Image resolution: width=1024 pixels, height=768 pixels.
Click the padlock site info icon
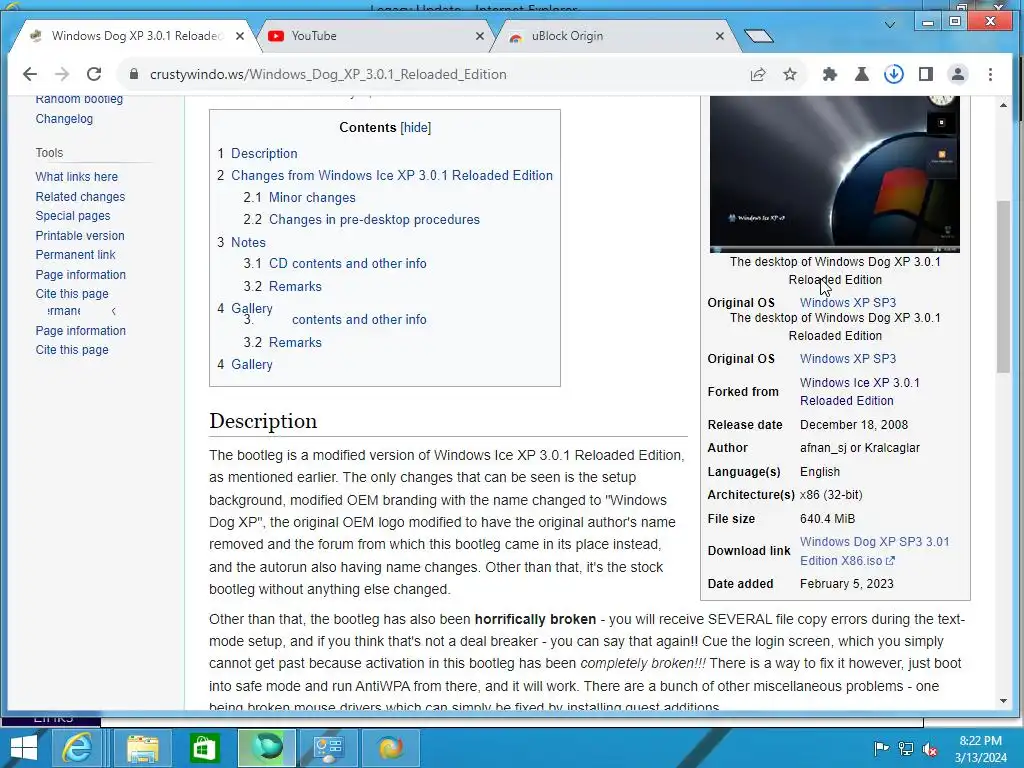[x=134, y=74]
